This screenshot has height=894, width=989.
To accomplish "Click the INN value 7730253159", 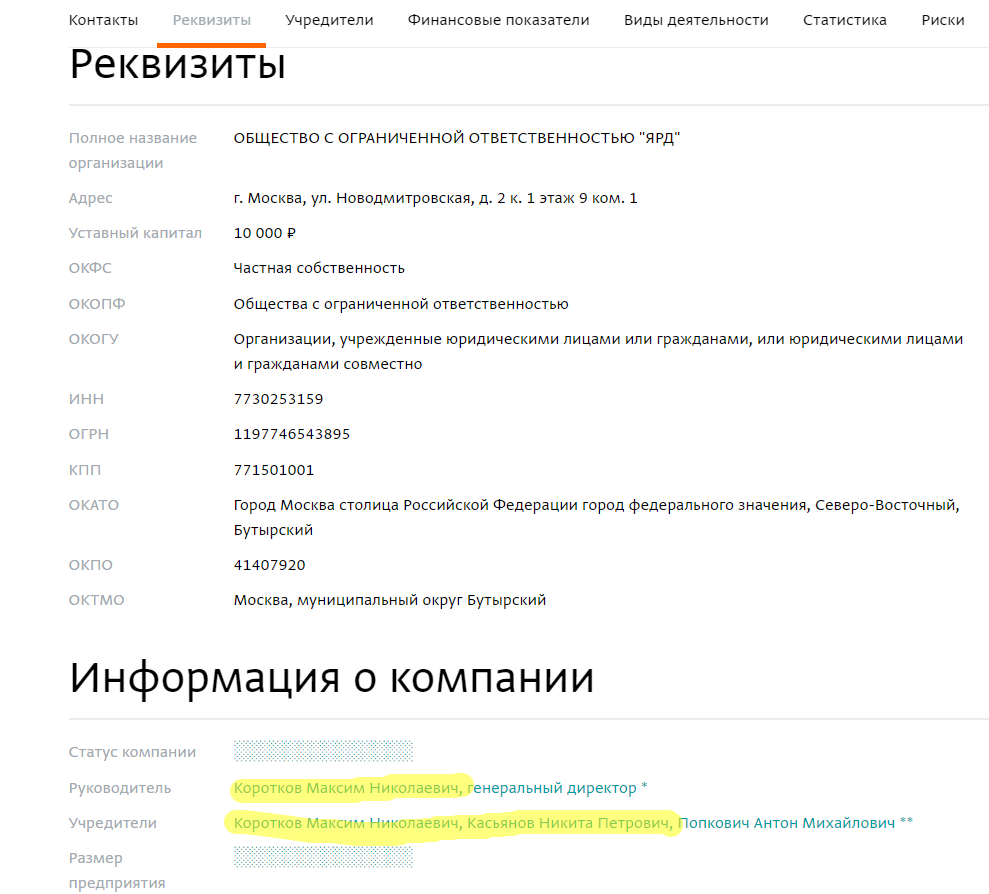I will (278, 399).
